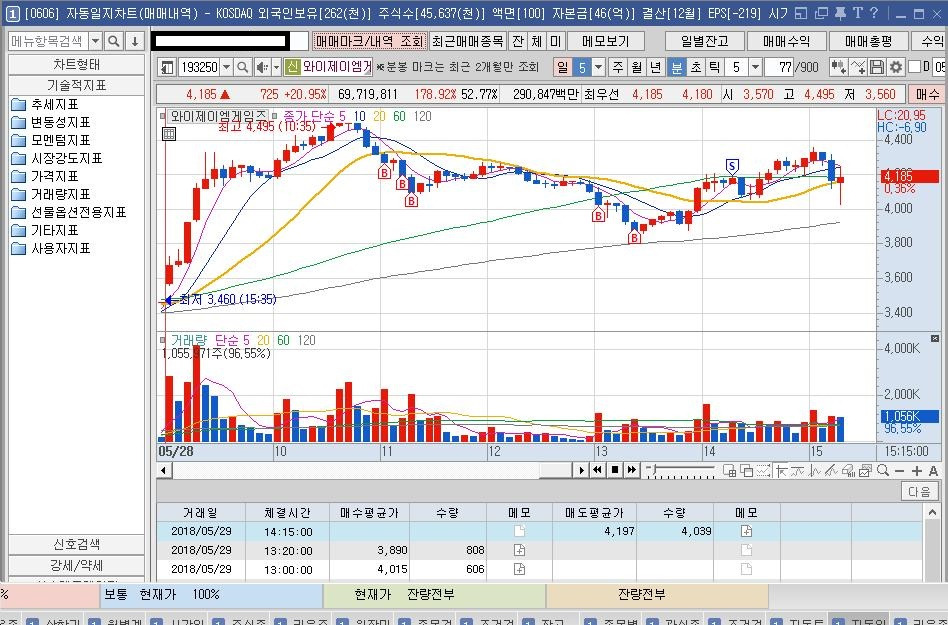Open the speaker icon dropdown arrow
Viewport: 948px width, 625px height.
point(276,67)
